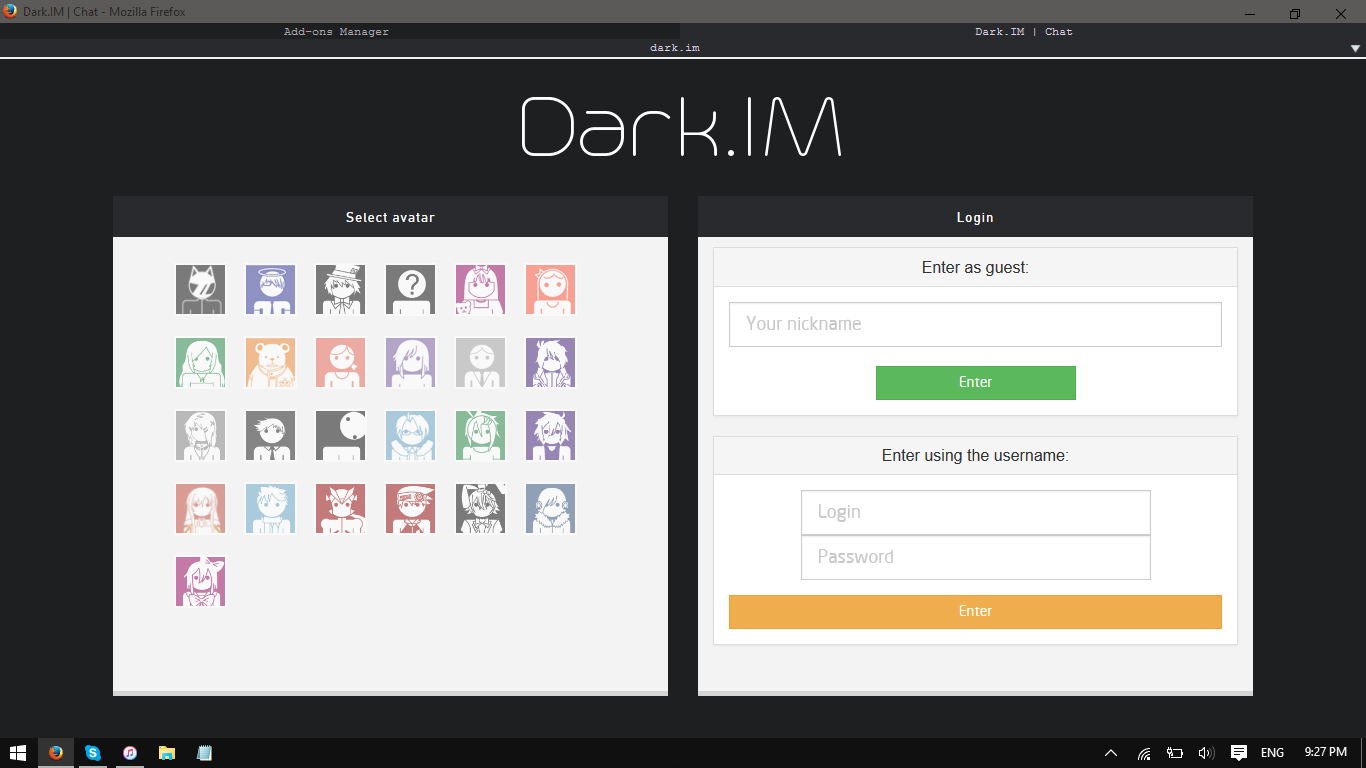Open File Explorer from the taskbar

pyautogui.click(x=167, y=753)
